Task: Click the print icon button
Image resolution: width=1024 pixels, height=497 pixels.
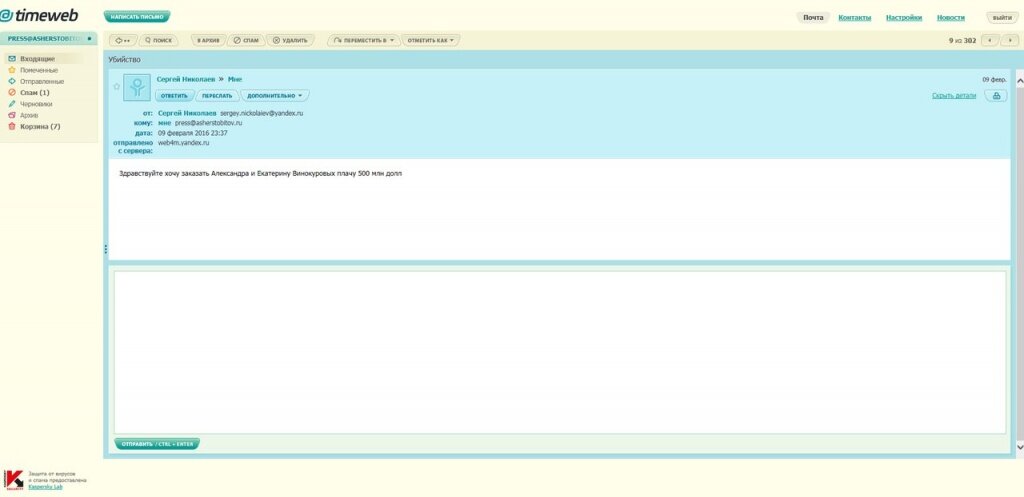Action: point(995,96)
